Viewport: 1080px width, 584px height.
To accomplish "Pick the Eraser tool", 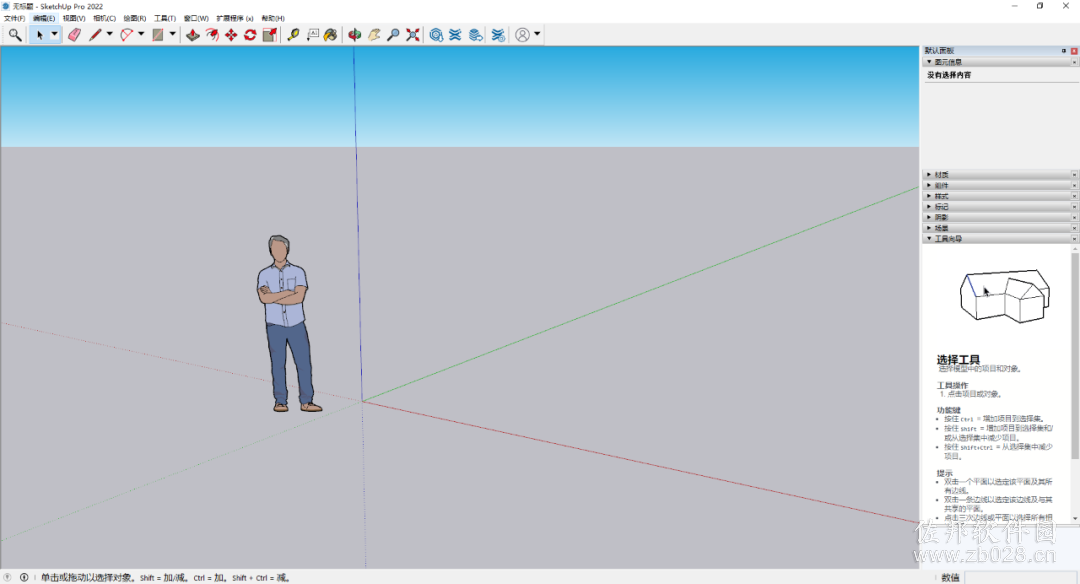I will 74,34.
